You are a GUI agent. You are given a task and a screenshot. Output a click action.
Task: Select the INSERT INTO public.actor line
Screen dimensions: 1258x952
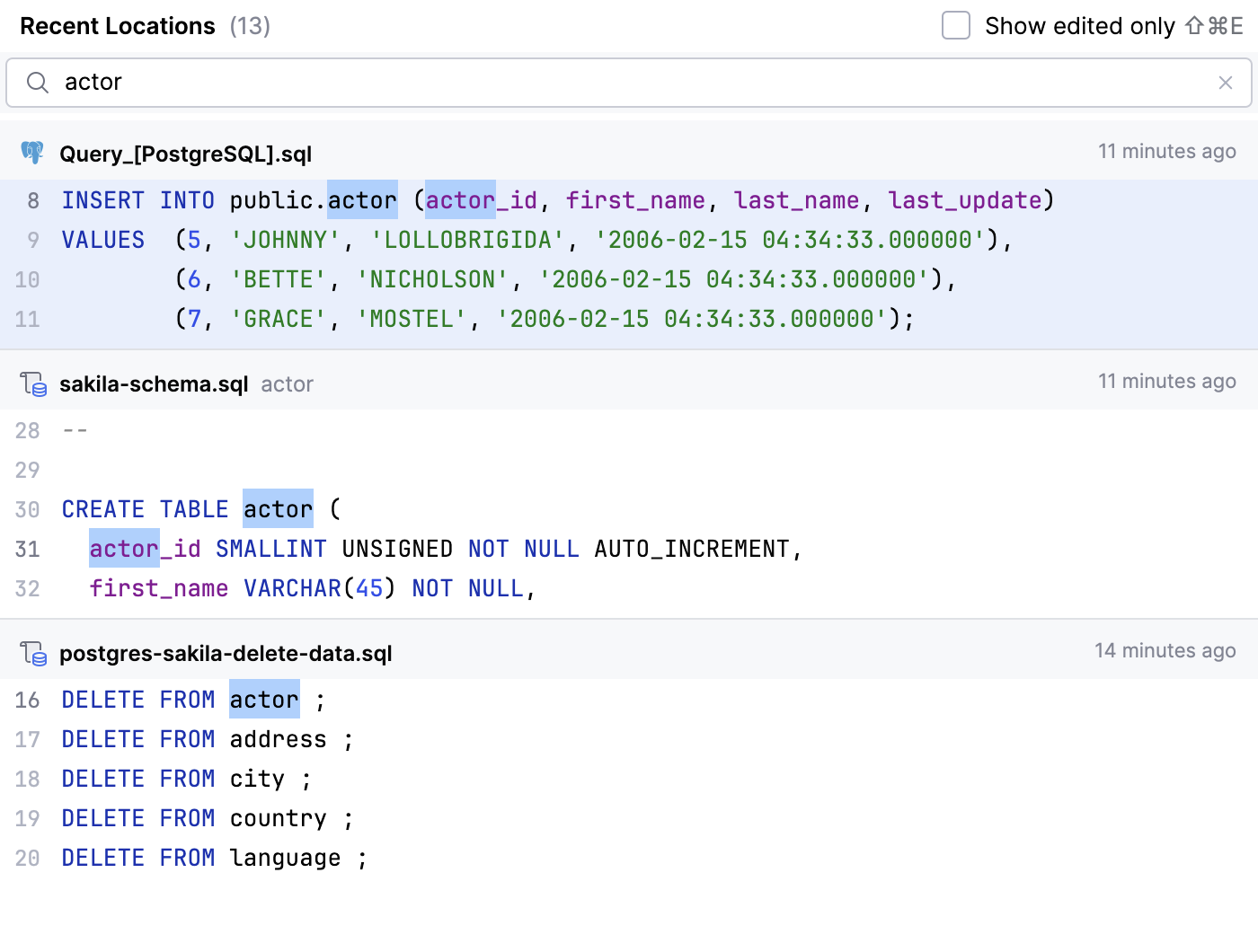tap(557, 200)
